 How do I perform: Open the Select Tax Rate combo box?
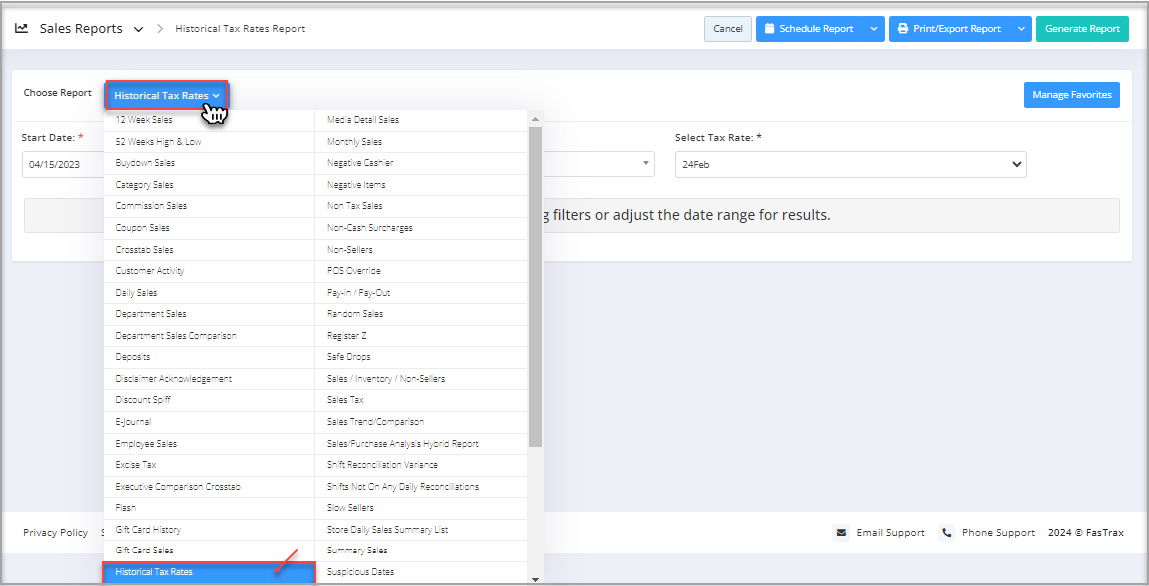pos(850,164)
